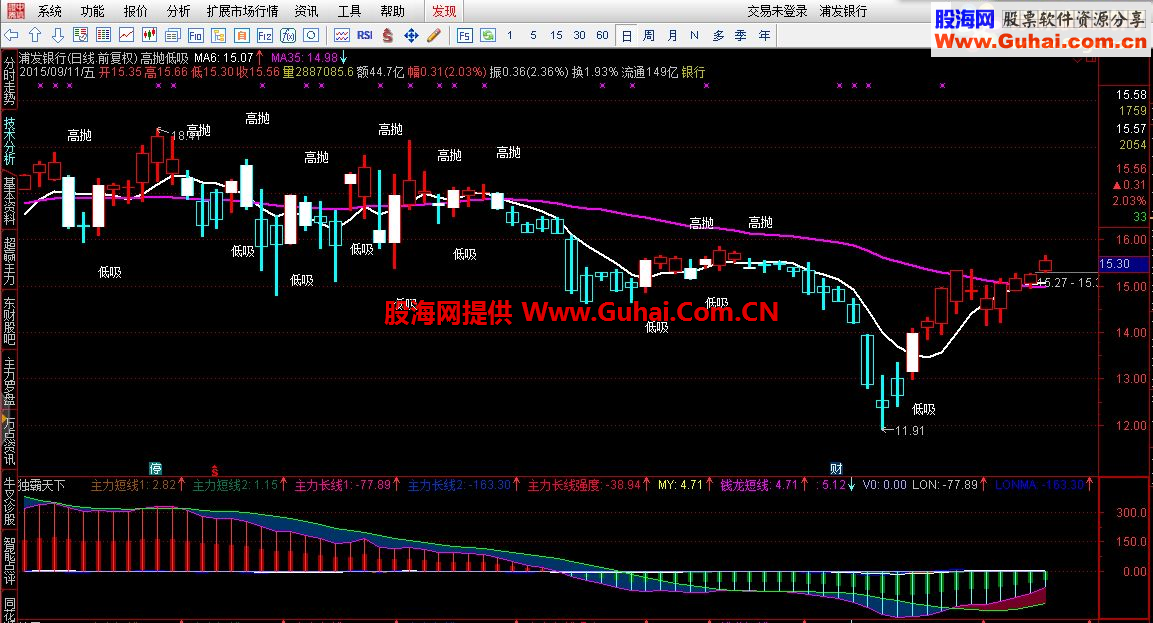The image size is (1153, 623).
Task: Switch to 30-minute period
Action: click(579, 35)
